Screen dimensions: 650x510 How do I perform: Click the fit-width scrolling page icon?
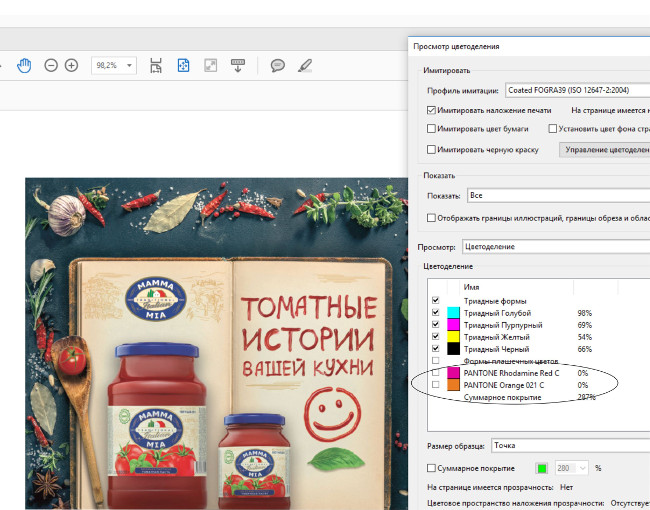tap(156, 65)
